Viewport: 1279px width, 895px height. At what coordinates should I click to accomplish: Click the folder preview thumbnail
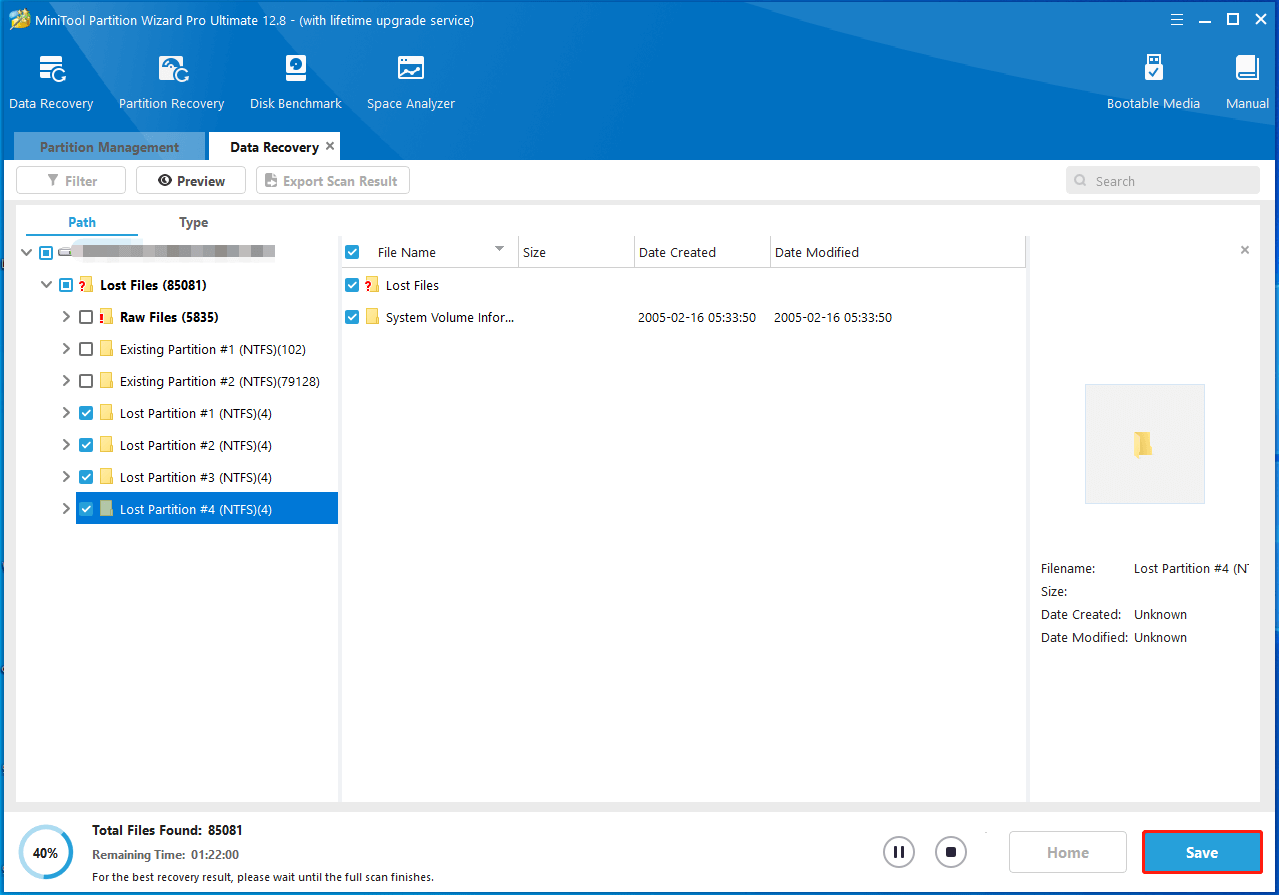click(x=1144, y=444)
